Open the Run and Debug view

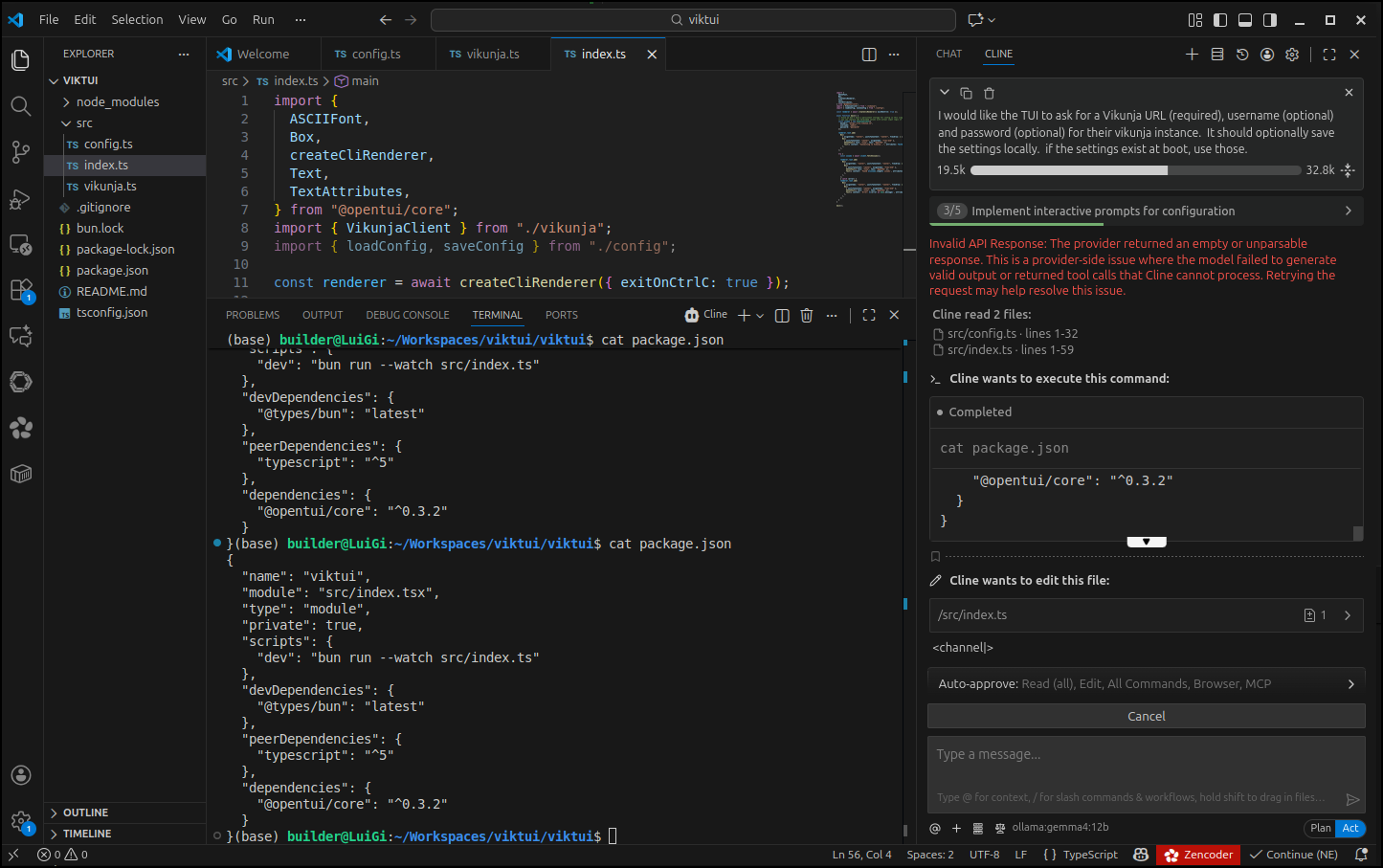coord(21,198)
